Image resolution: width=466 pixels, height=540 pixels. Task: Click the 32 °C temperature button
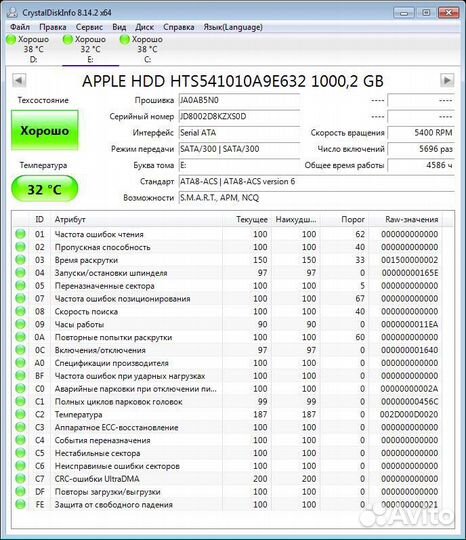pos(45,189)
